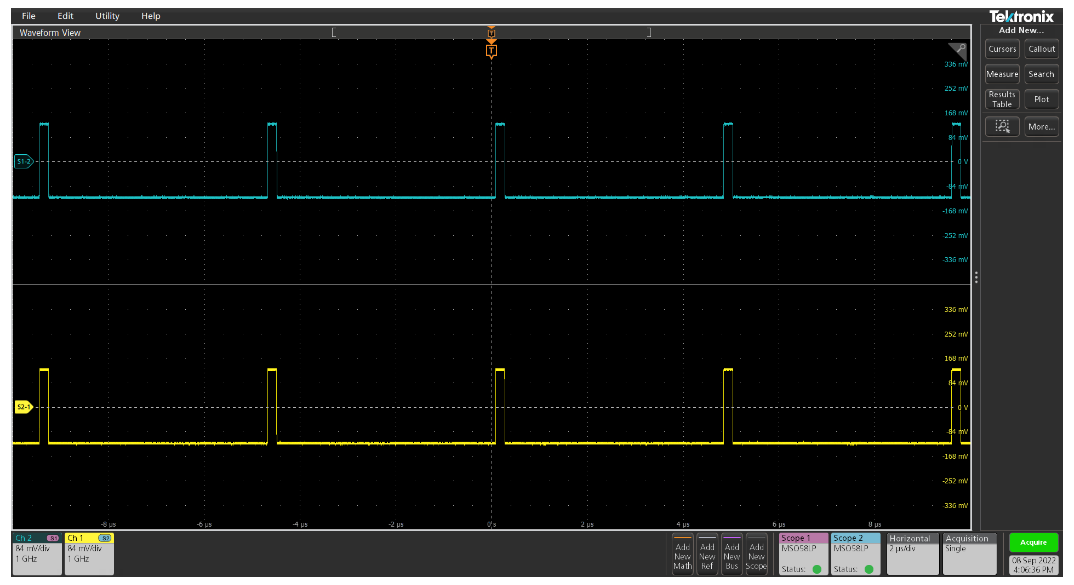Open the File menu

point(28,16)
